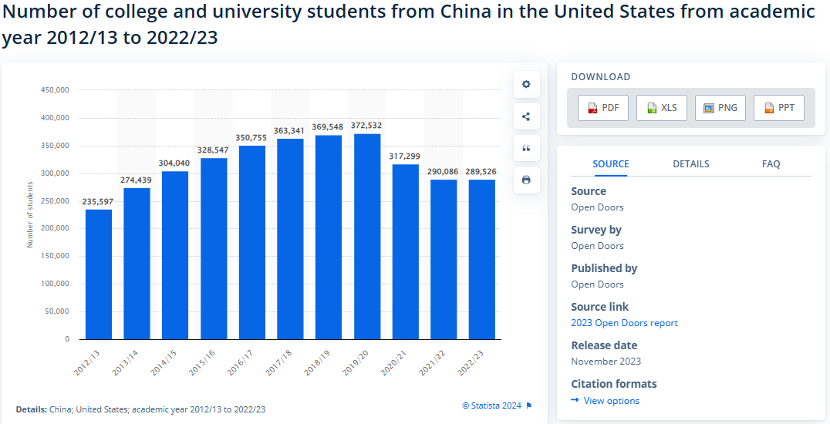Click the citation quote icon

click(x=526, y=148)
